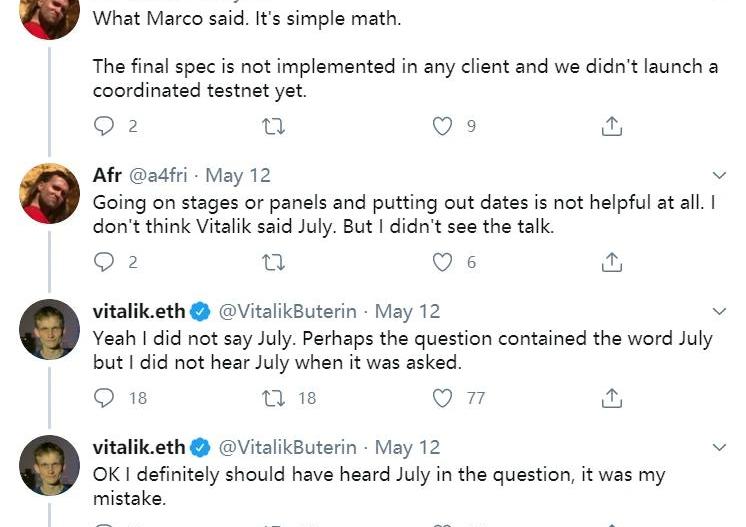Share Afr's May 12 tweet

click(x=612, y=262)
